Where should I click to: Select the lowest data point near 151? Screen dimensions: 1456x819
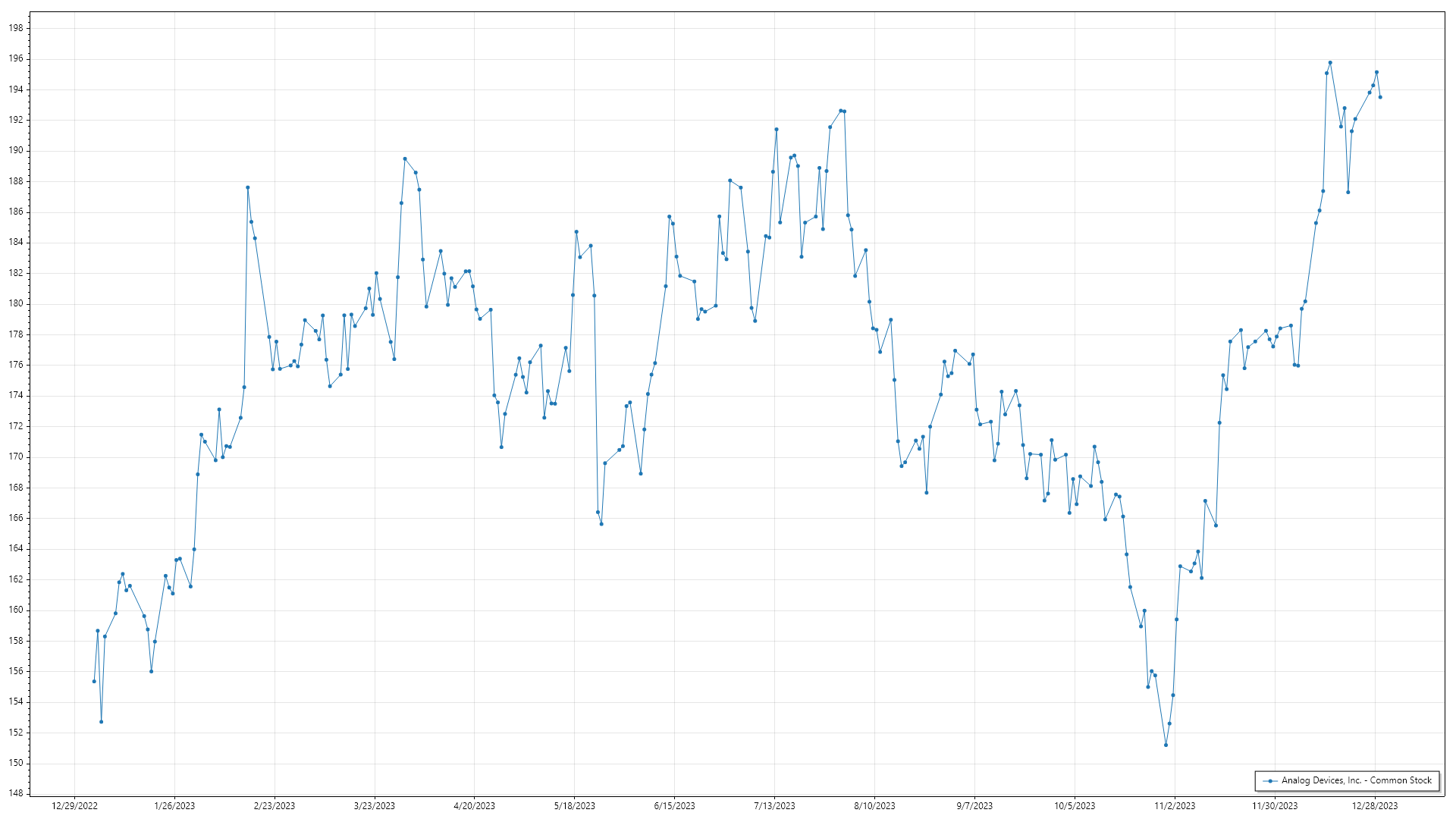point(1166,745)
